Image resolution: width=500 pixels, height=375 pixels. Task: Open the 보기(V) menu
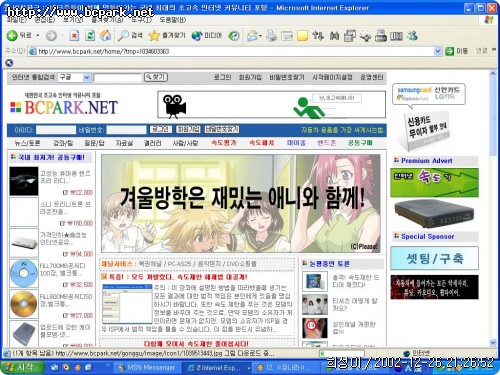[73, 20]
